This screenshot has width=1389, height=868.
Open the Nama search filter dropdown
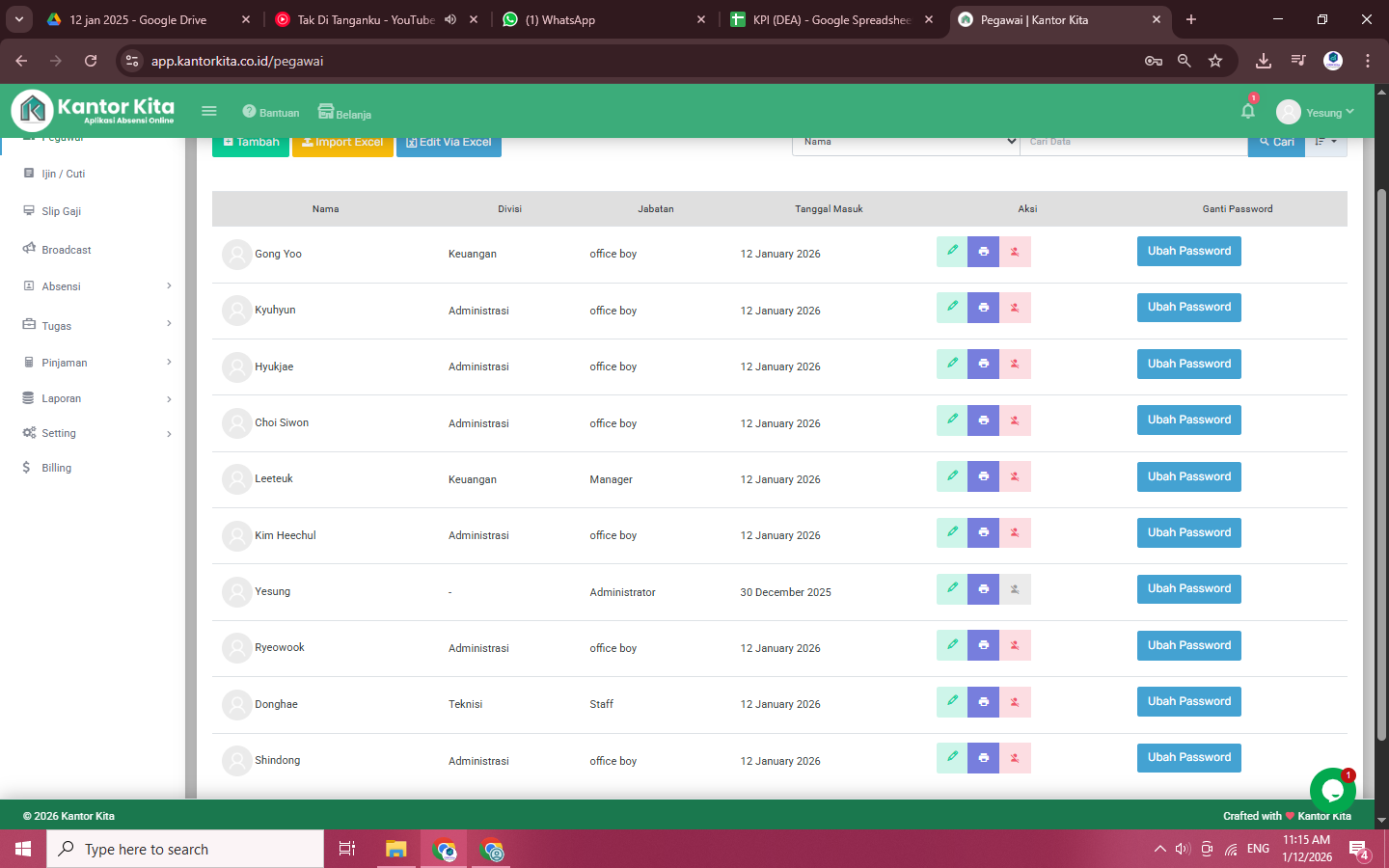tap(905, 142)
